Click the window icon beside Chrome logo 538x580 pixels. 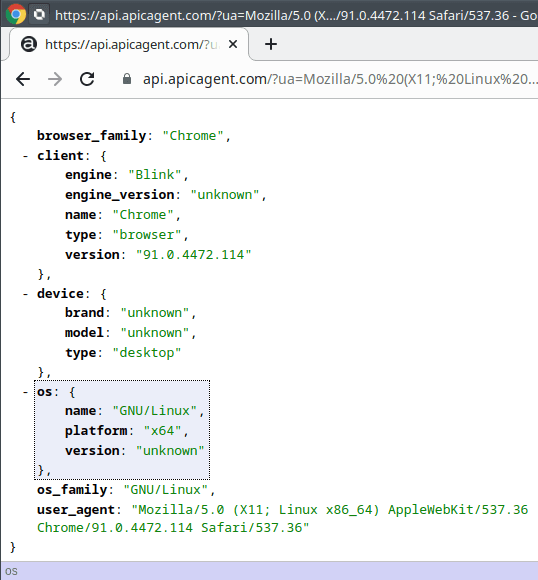pos(39,15)
